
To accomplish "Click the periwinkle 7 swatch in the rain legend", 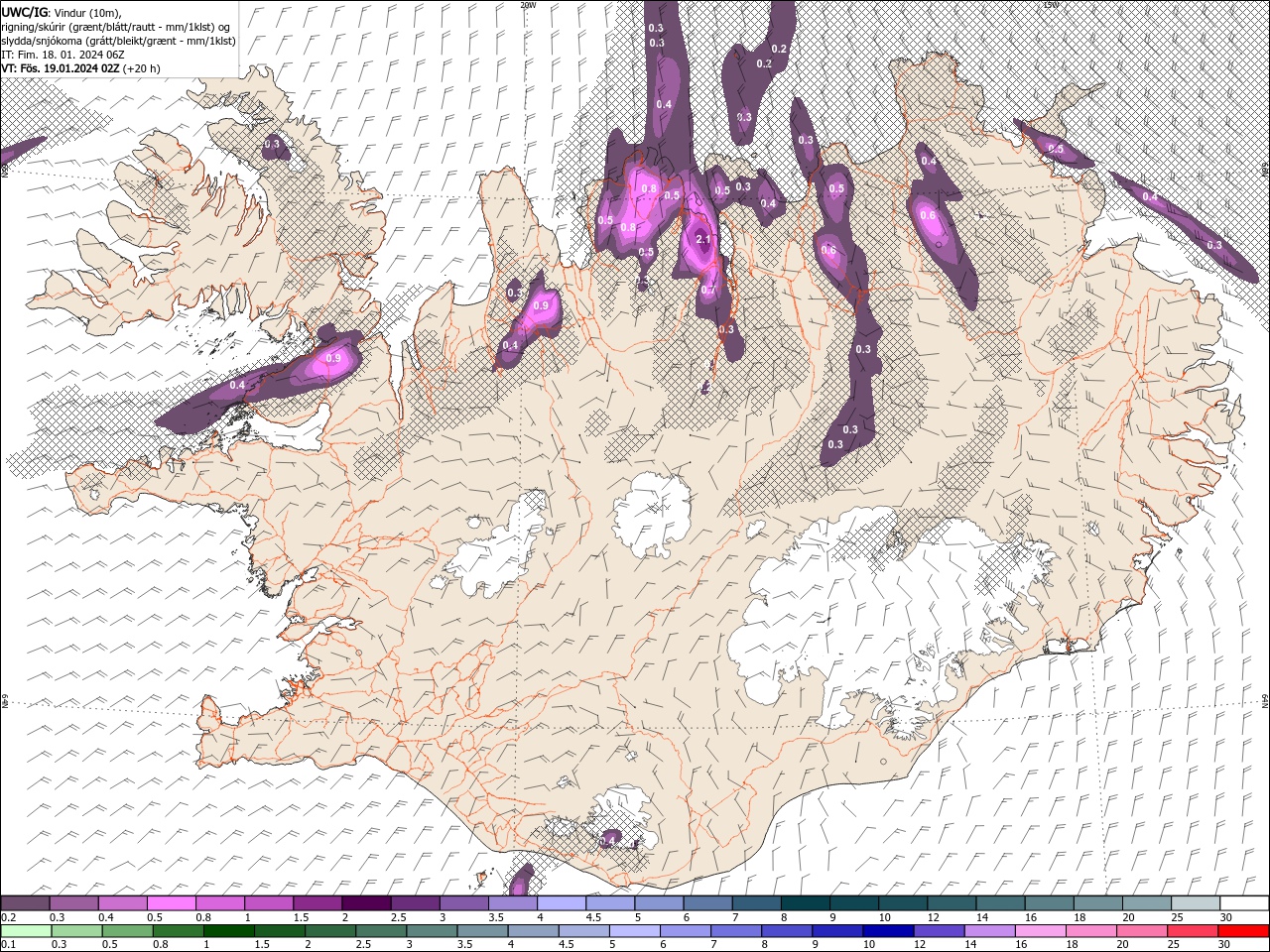I will click(735, 931).
